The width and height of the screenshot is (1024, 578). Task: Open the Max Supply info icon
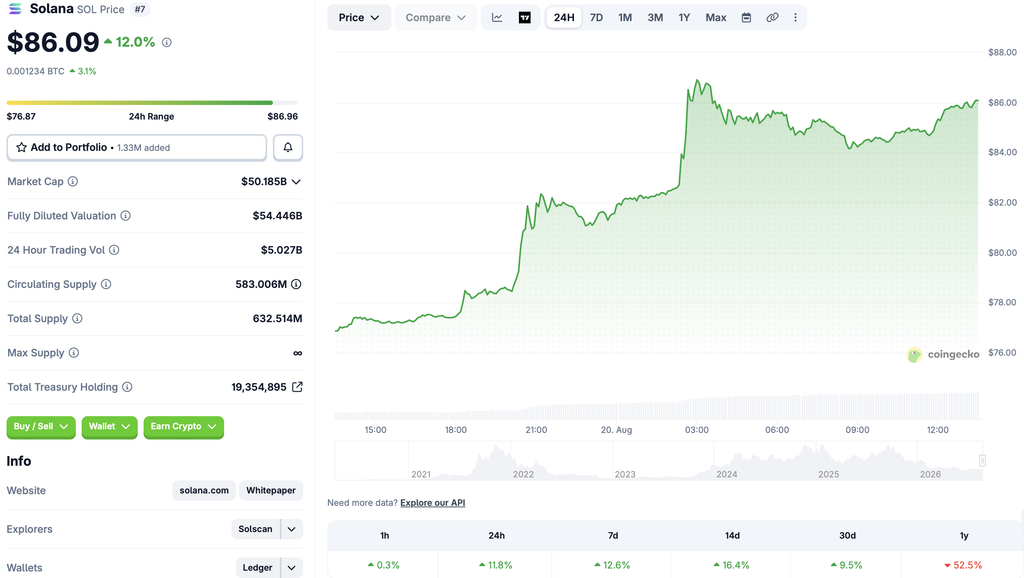click(x=74, y=353)
